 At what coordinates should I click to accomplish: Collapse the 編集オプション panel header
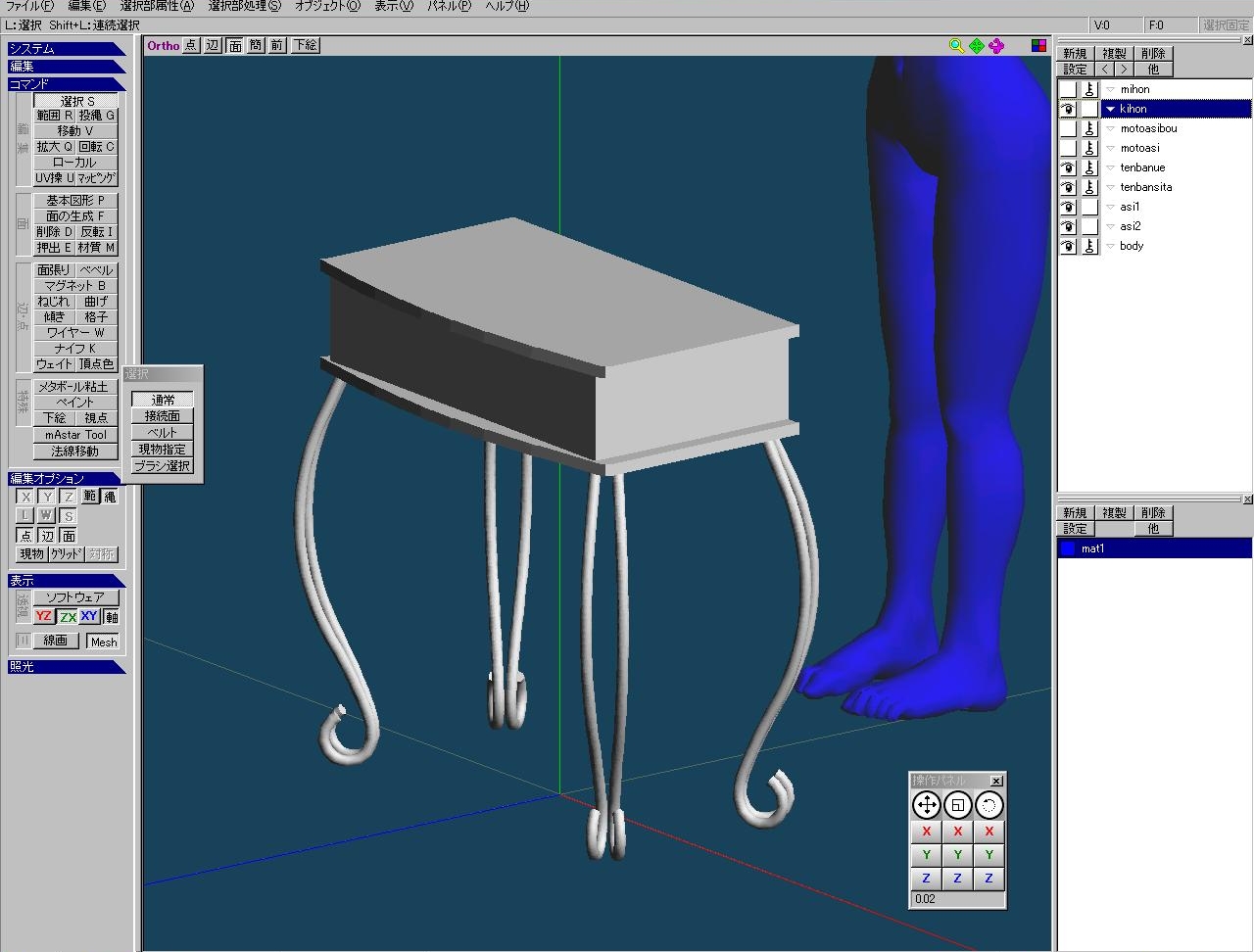[65, 479]
